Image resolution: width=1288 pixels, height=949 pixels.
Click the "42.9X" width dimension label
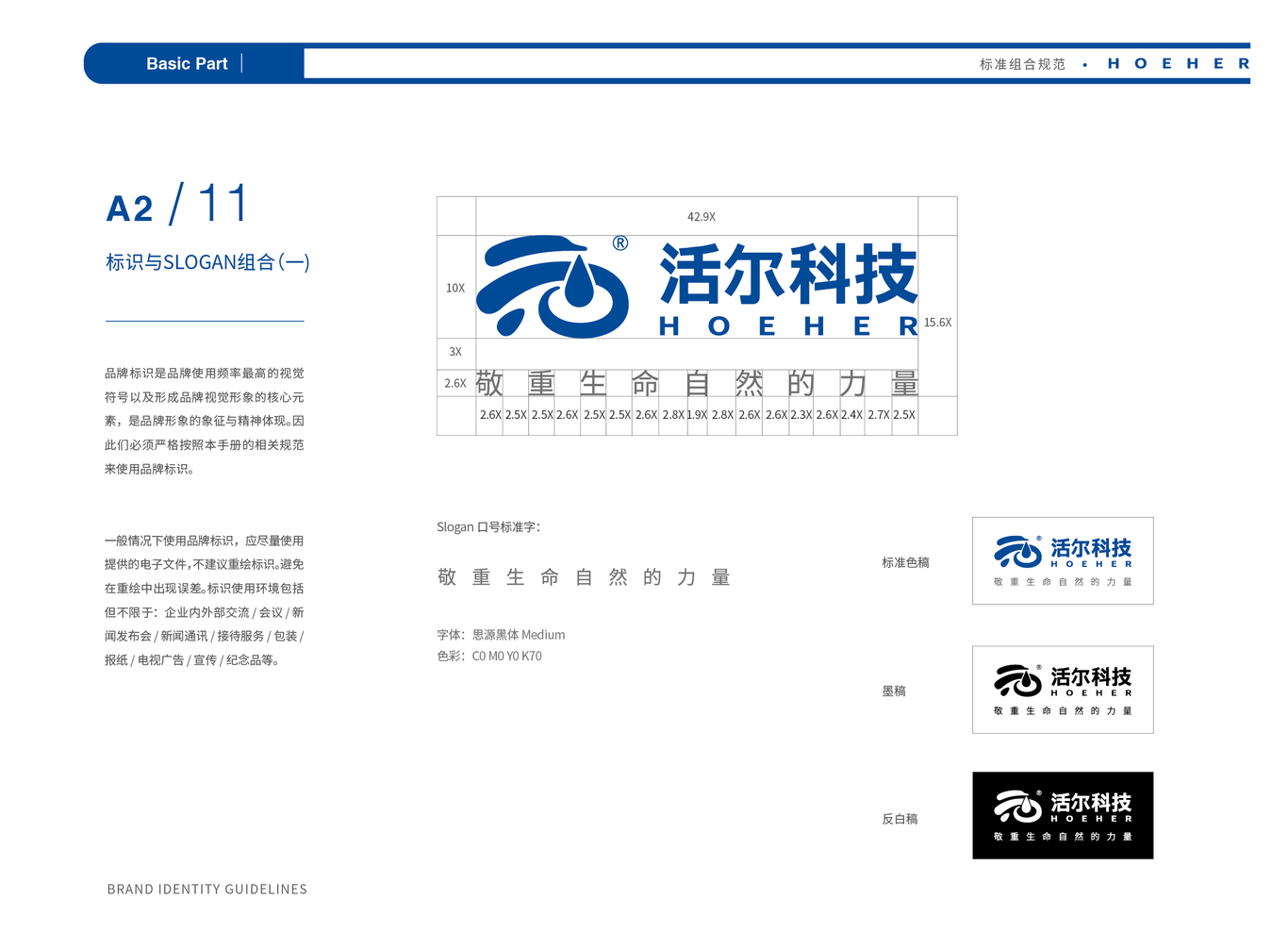click(x=701, y=217)
